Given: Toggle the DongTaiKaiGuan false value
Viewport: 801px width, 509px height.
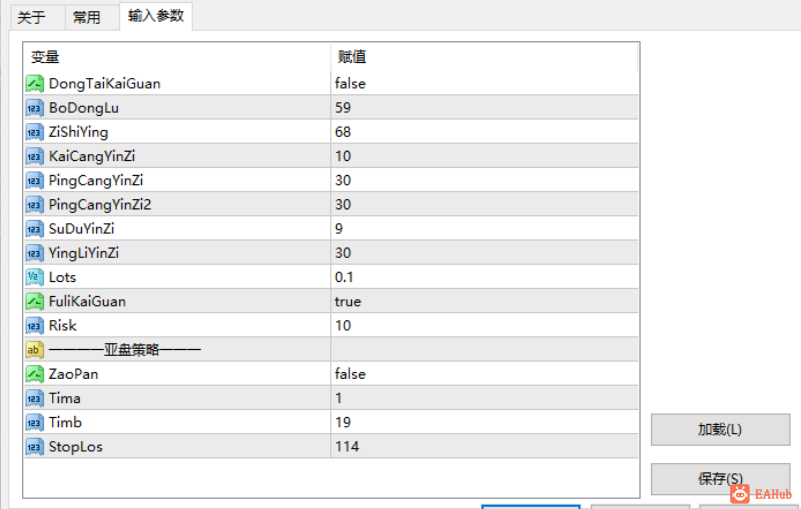Looking at the screenshot, I should (x=350, y=84).
